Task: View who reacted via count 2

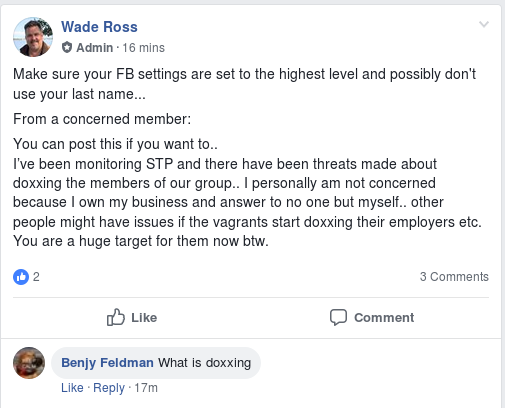Action: point(36,277)
